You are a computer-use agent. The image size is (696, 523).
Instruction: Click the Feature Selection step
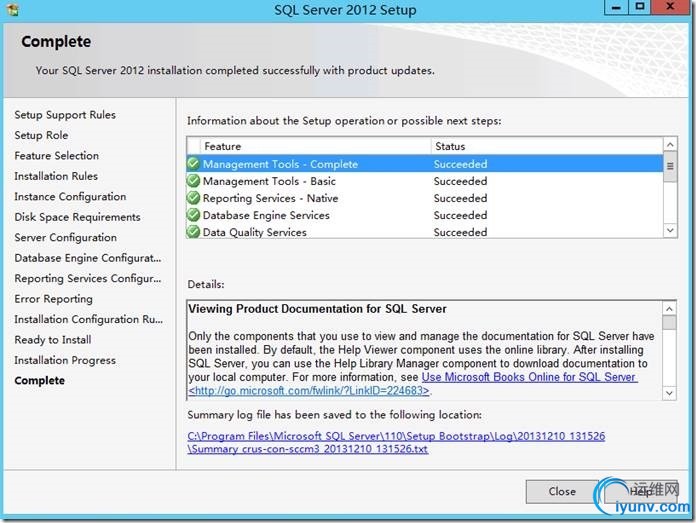(x=56, y=155)
